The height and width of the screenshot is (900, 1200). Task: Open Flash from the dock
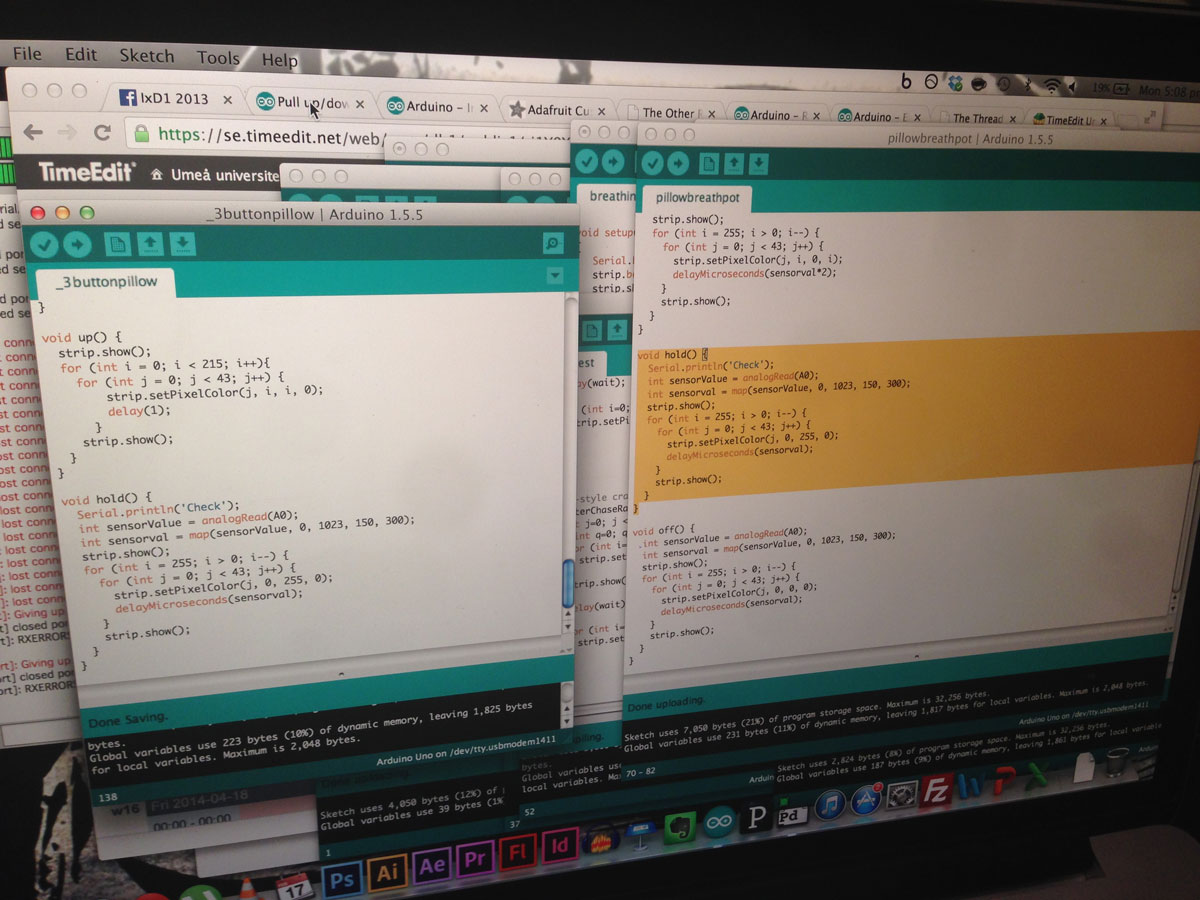pyautogui.click(x=519, y=852)
